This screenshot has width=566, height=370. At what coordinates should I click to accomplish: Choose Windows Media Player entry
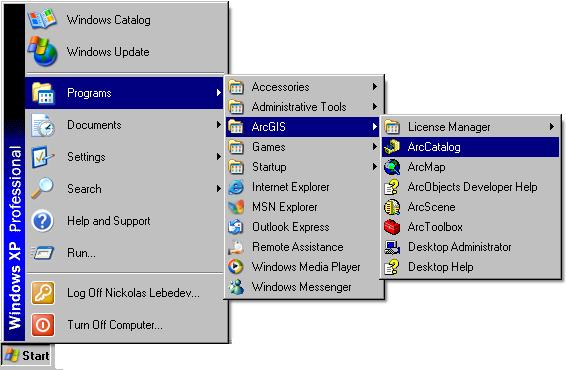pyautogui.click(x=303, y=267)
